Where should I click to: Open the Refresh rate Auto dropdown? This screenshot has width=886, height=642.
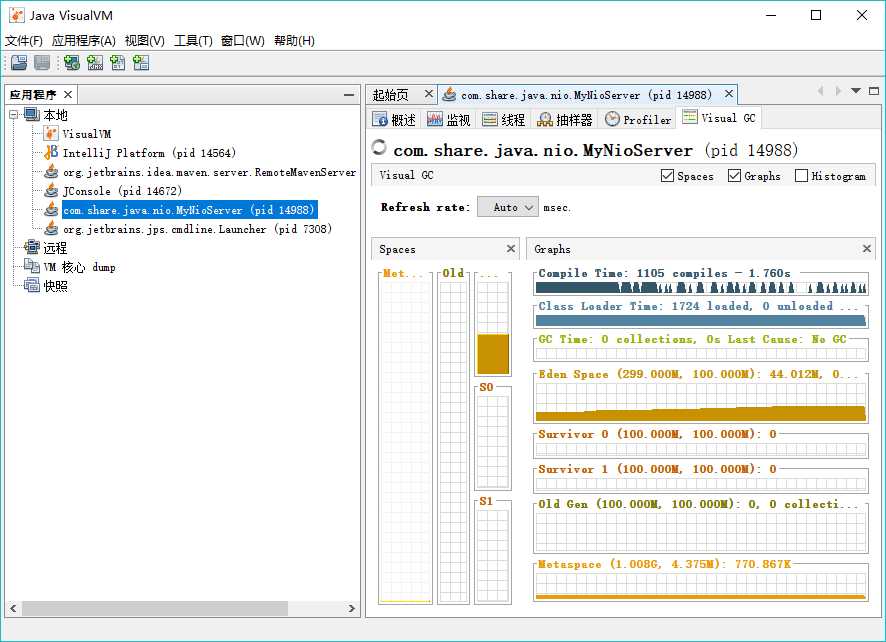tap(508, 207)
